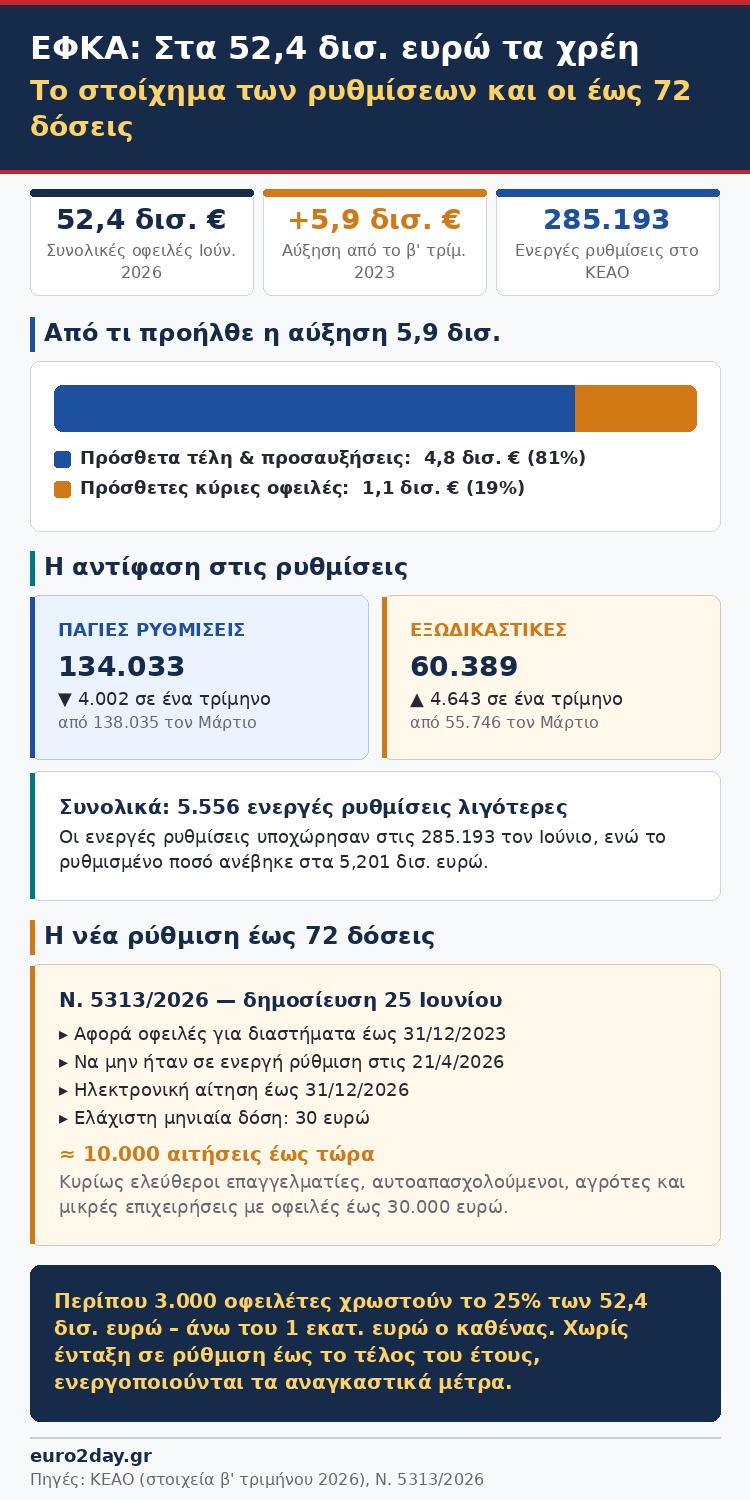
Task: Click the orange legend square for κύριες οφειλές
Action: (62, 489)
